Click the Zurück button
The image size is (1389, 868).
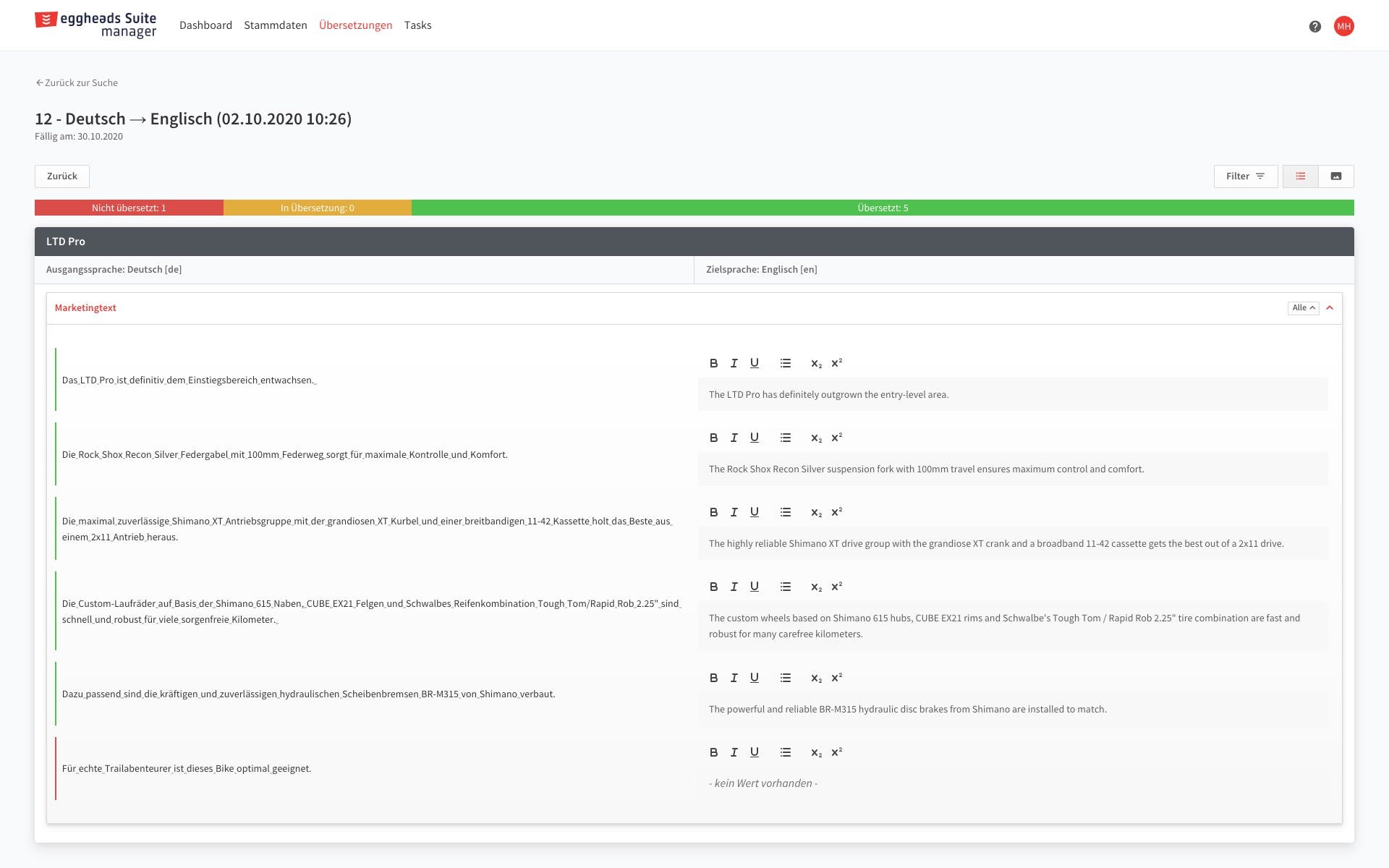(62, 176)
